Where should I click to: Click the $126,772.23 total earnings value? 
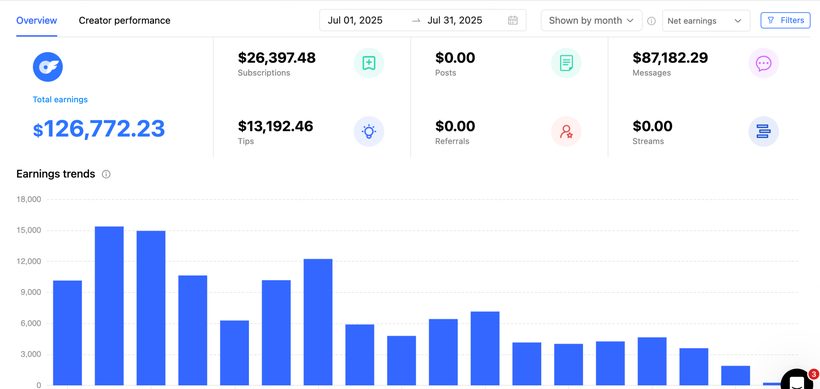[99, 129]
